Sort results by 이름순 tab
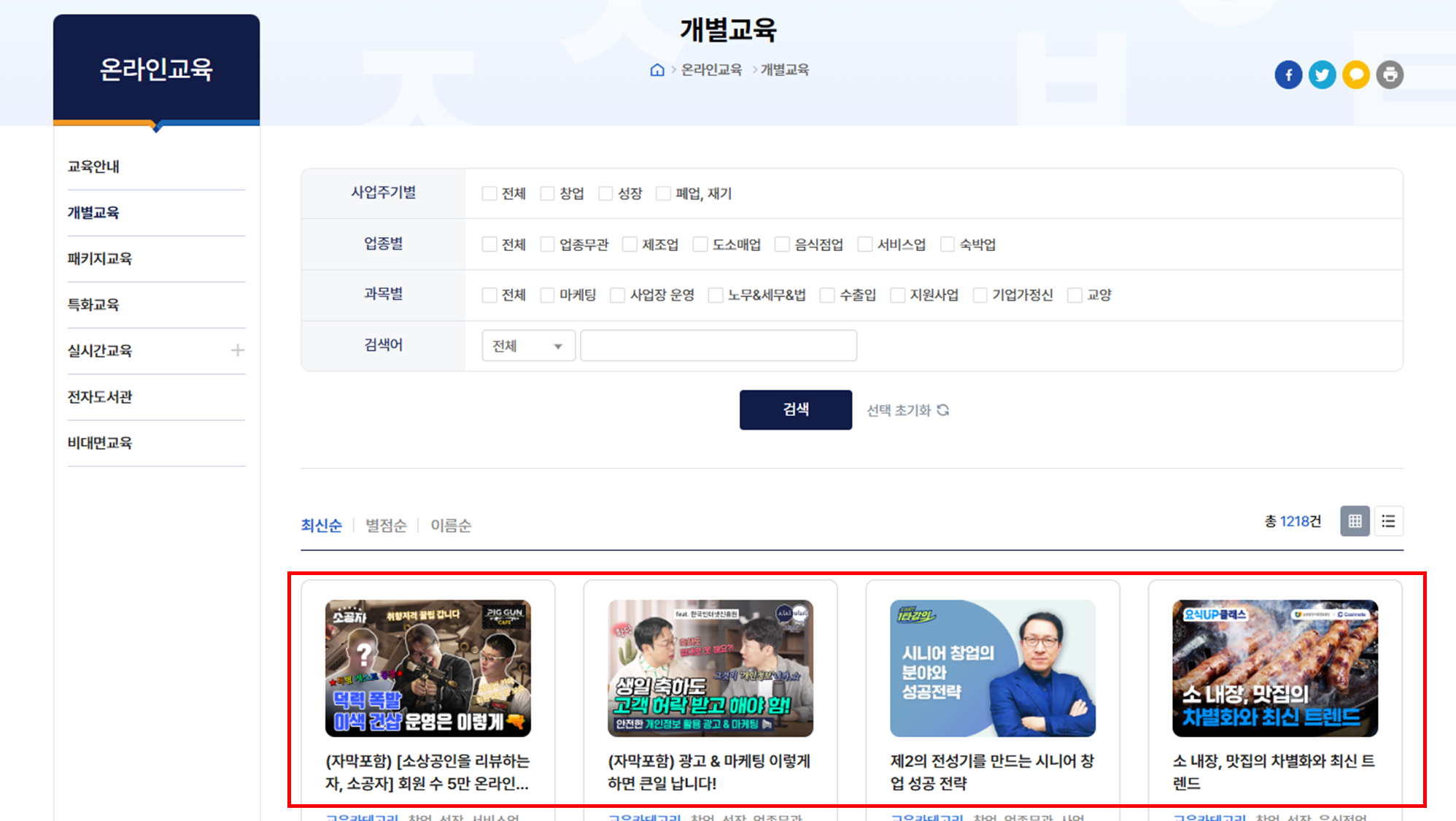 (451, 525)
